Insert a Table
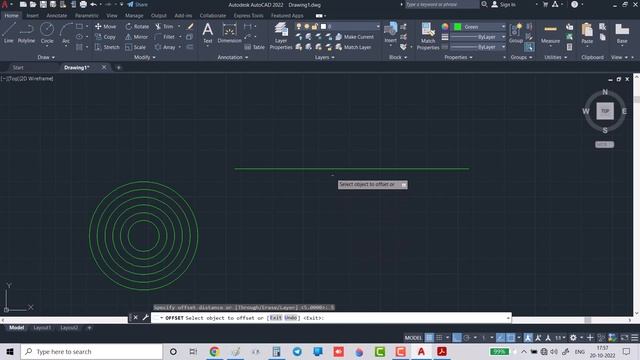The height and width of the screenshot is (360, 640). [x=255, y=47]
